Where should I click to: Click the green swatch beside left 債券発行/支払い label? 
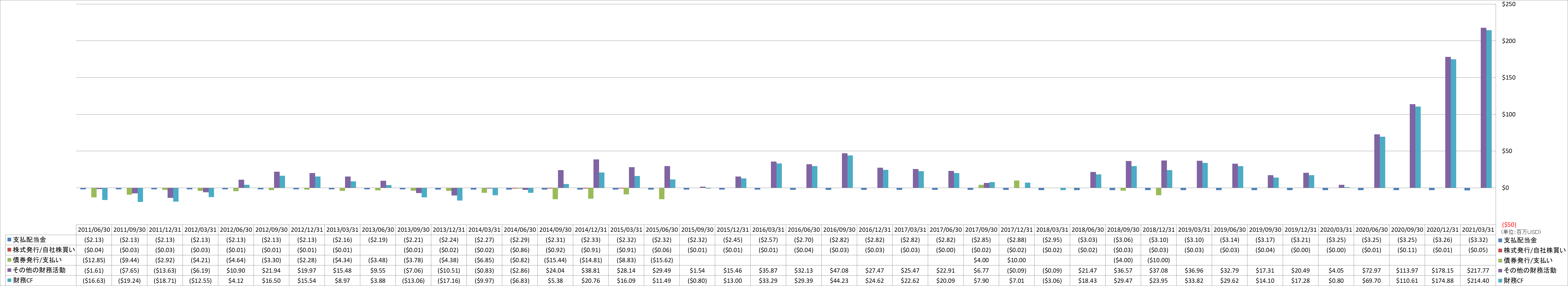(9, 260)
